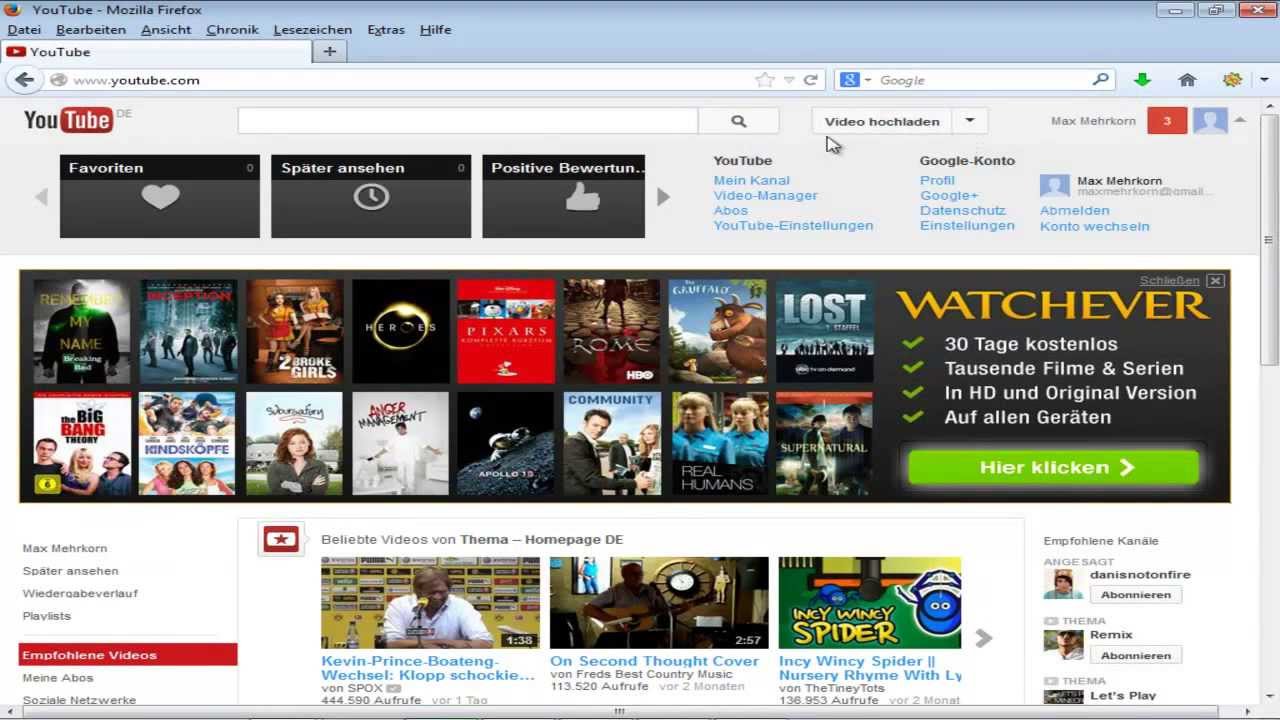Open the notifications badge showing 3
Screen dimensions: 1280x720
point(1167,121)
